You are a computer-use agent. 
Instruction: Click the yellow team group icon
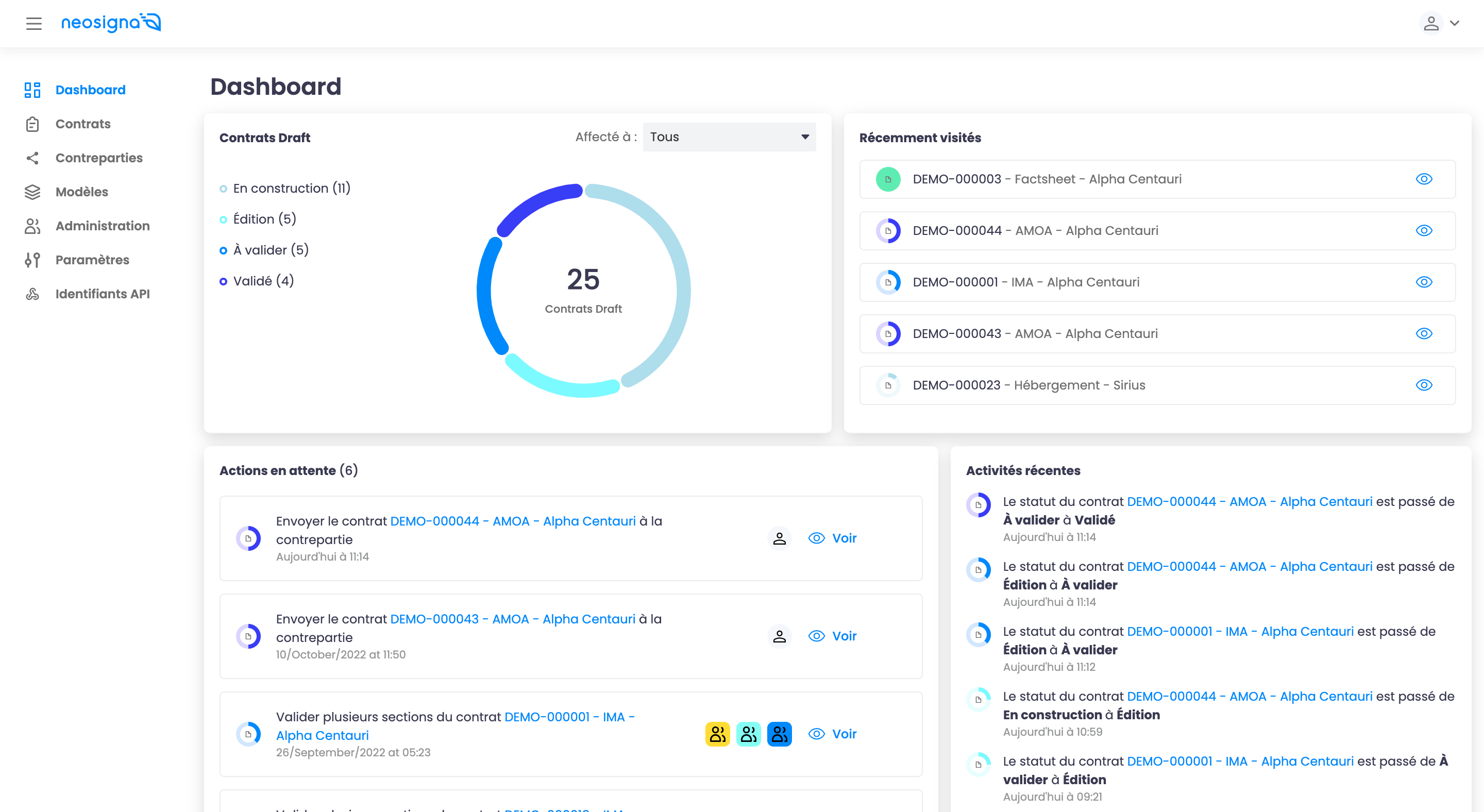pyautogui.click(x=717, y=734)
